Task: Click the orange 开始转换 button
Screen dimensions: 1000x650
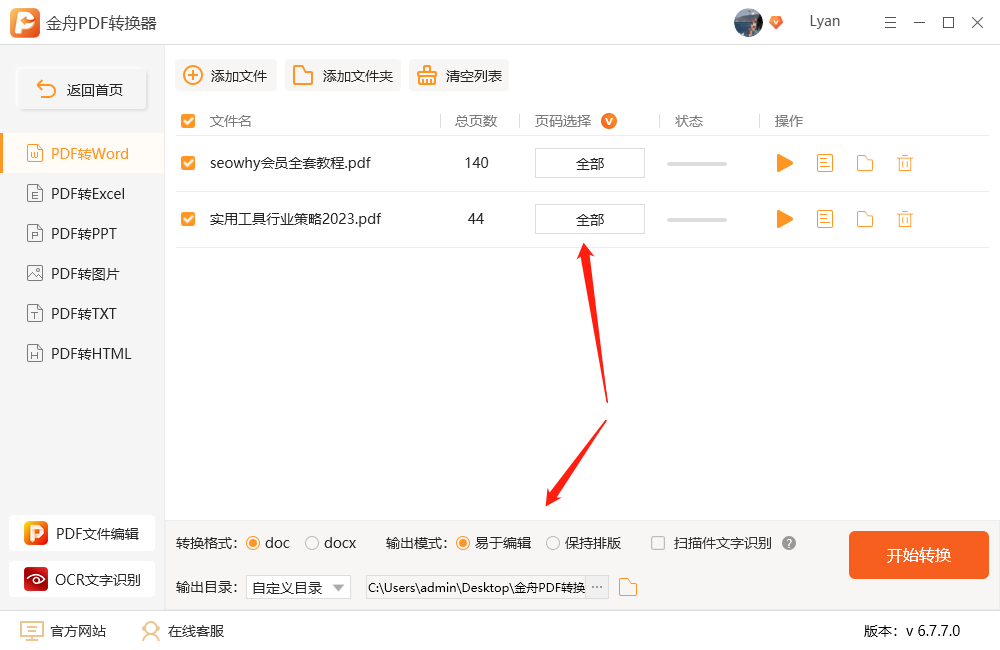Action: point(918,555)
